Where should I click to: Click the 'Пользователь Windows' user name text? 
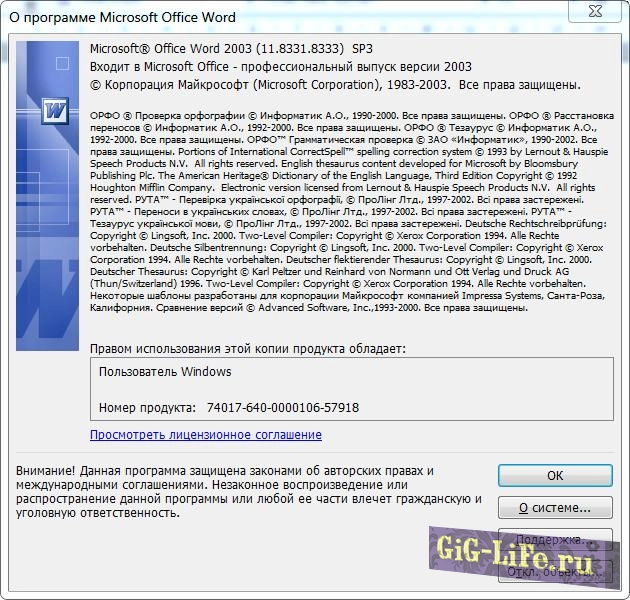165,372
